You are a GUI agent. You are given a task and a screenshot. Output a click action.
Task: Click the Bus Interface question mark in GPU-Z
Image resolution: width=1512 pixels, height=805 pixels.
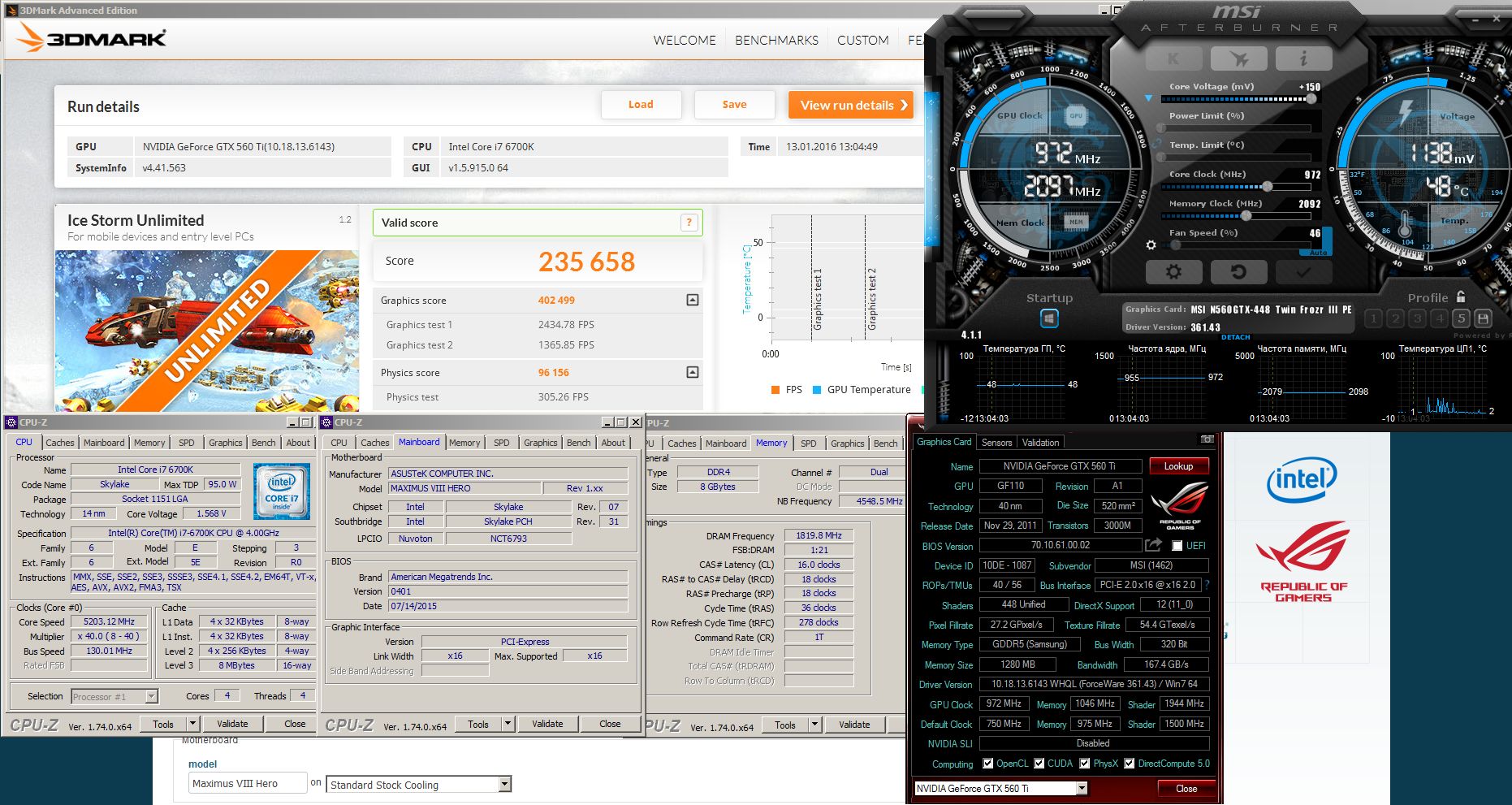1207,585
